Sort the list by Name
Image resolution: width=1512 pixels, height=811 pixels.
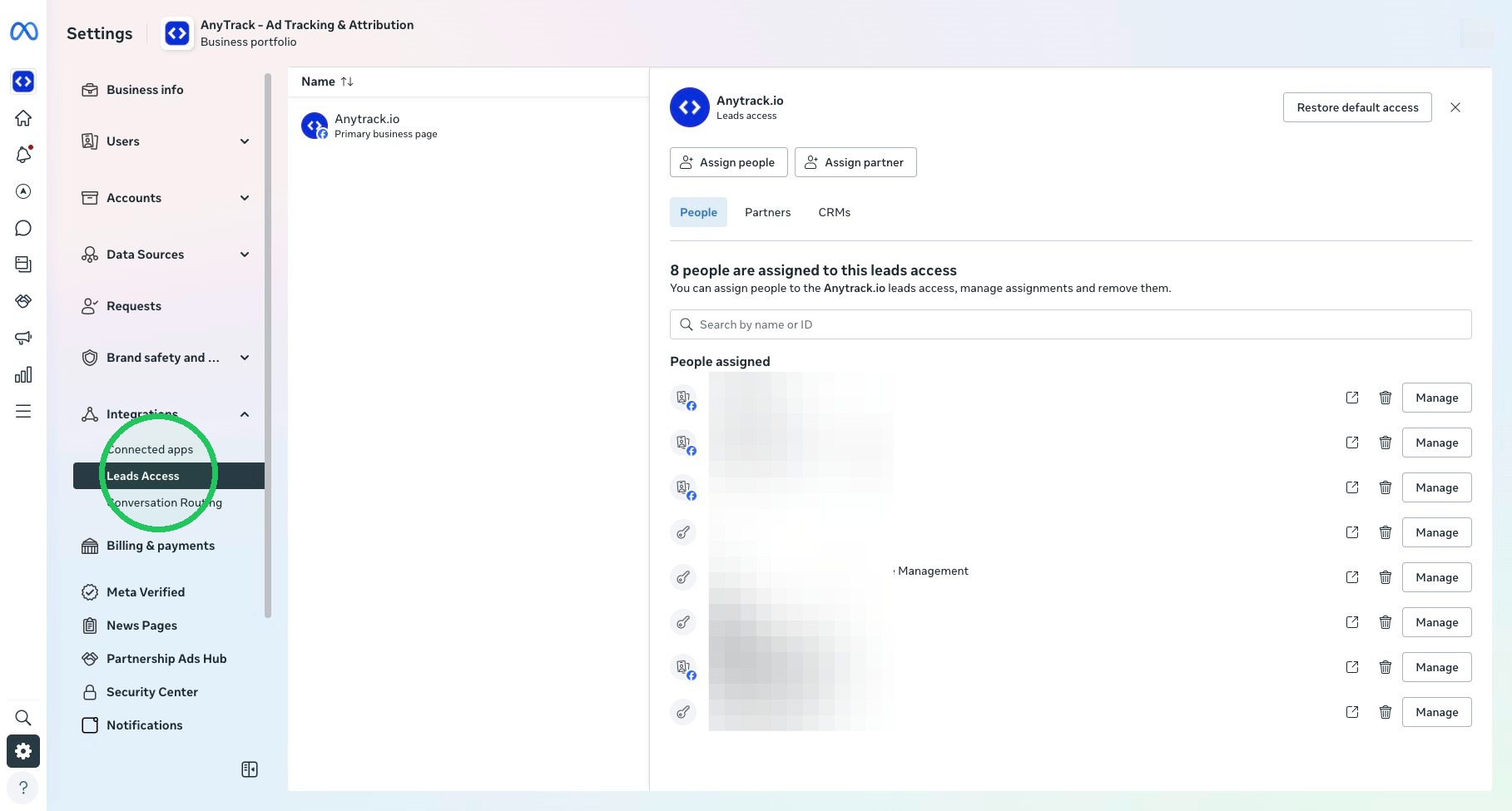327,82
